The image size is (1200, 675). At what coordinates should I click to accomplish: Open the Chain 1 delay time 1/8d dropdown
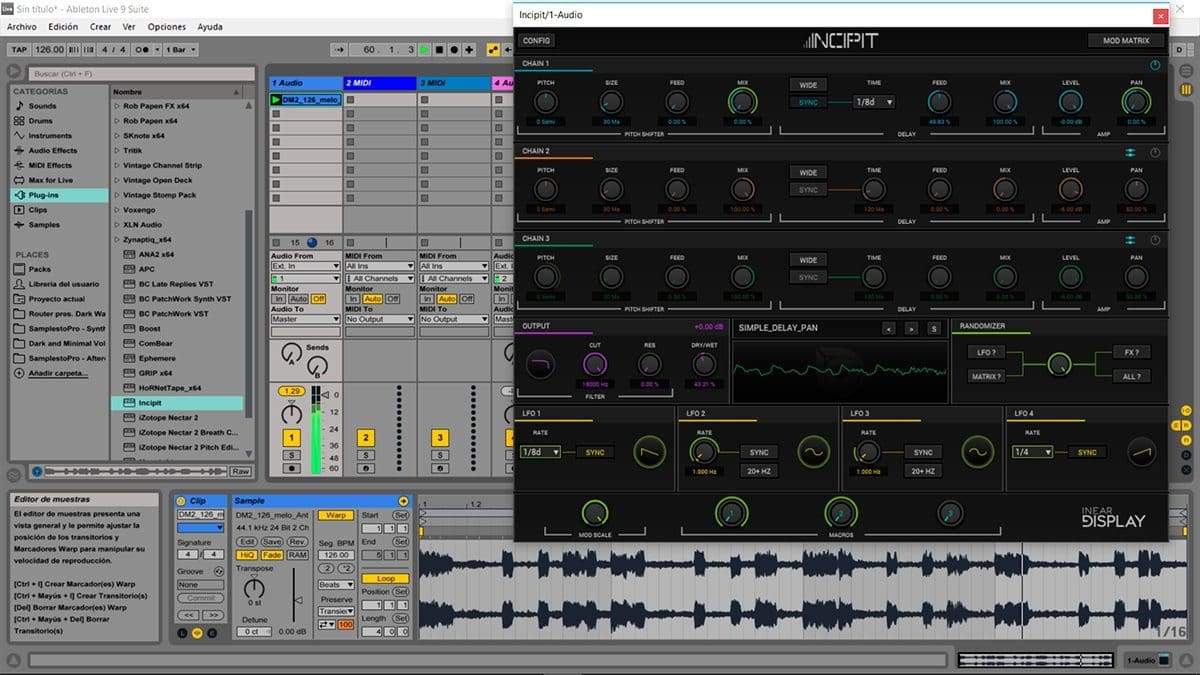(x=874, y=102)
